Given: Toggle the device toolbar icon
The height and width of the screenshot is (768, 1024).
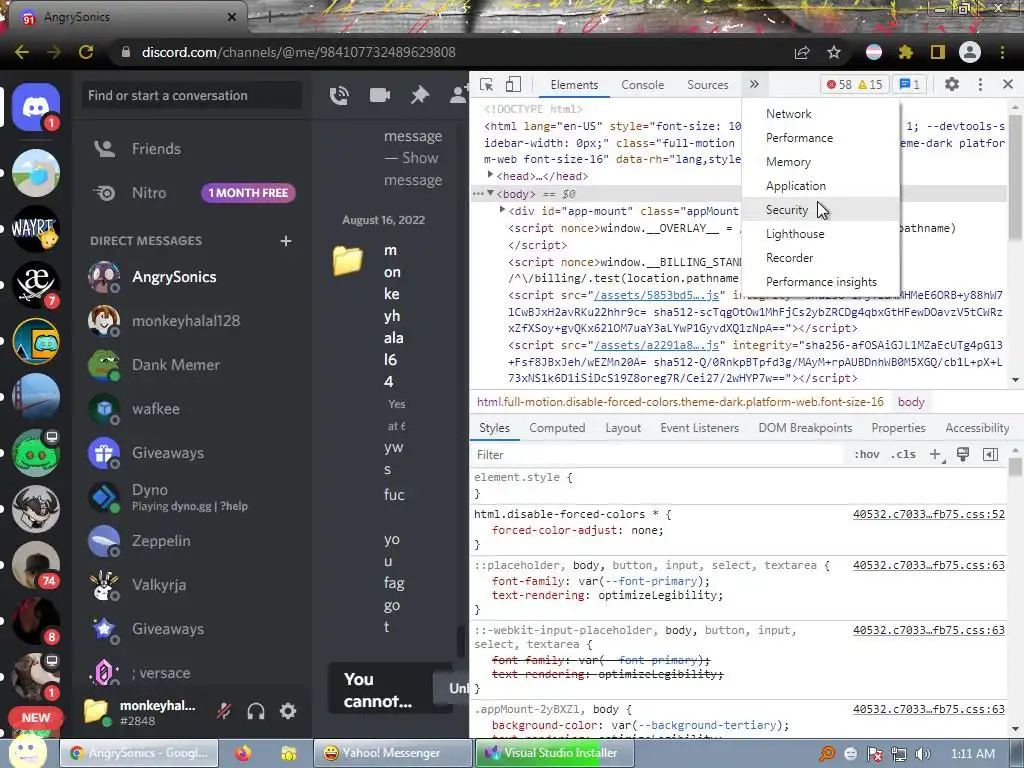Looking at the screenshot, I should 513,84.
